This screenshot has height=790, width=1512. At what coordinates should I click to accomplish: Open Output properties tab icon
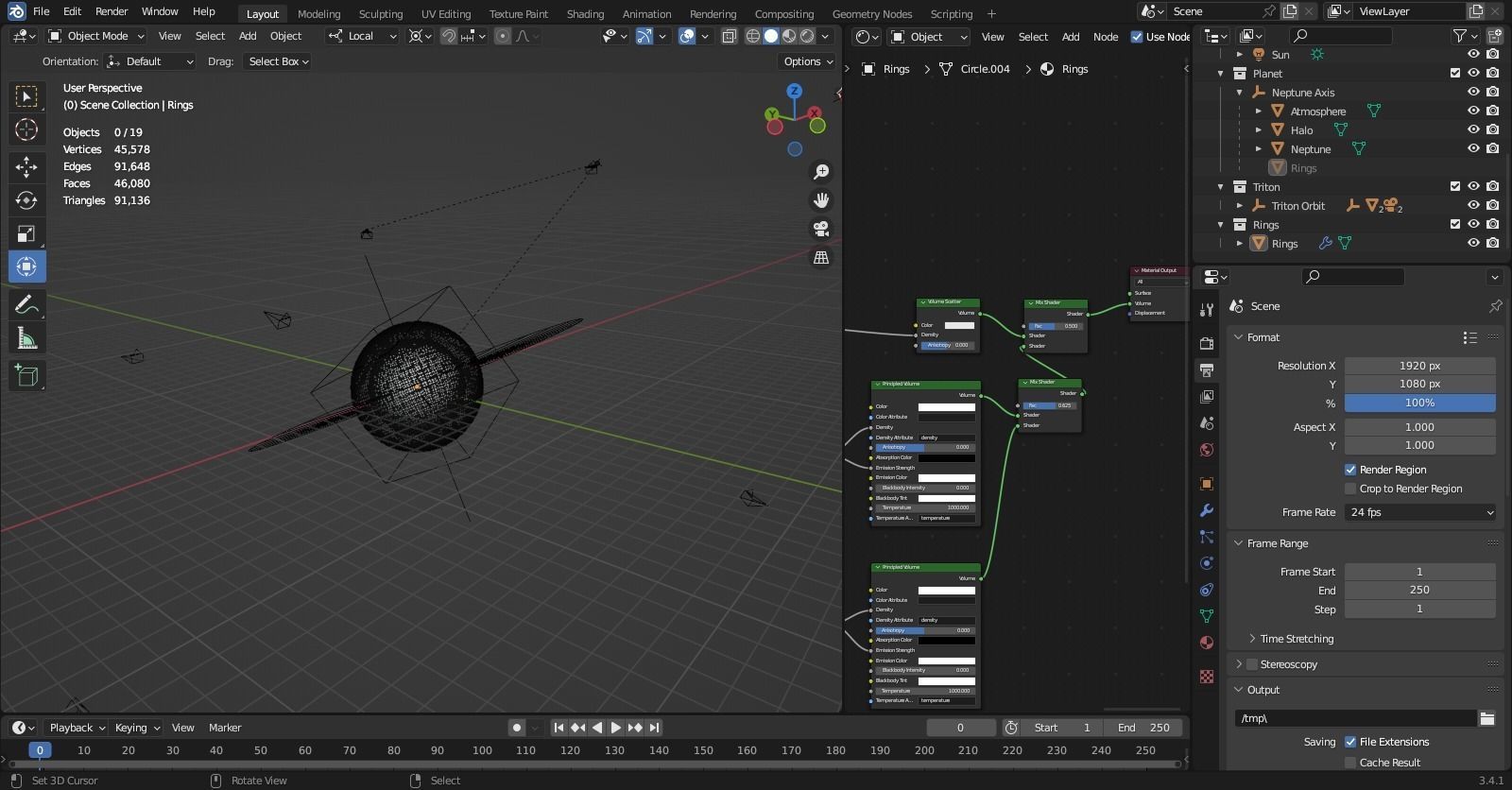click(1207, 369)
